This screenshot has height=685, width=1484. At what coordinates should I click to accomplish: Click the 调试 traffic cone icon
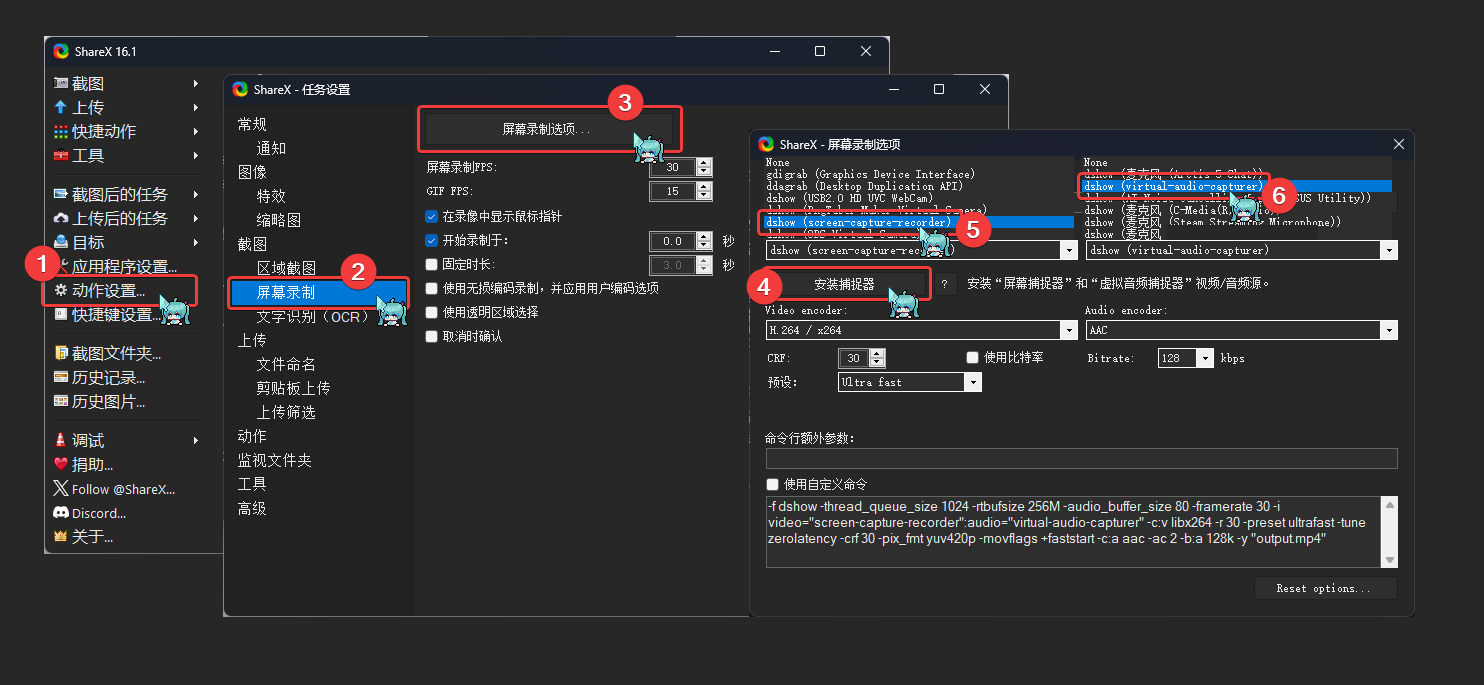61,440
